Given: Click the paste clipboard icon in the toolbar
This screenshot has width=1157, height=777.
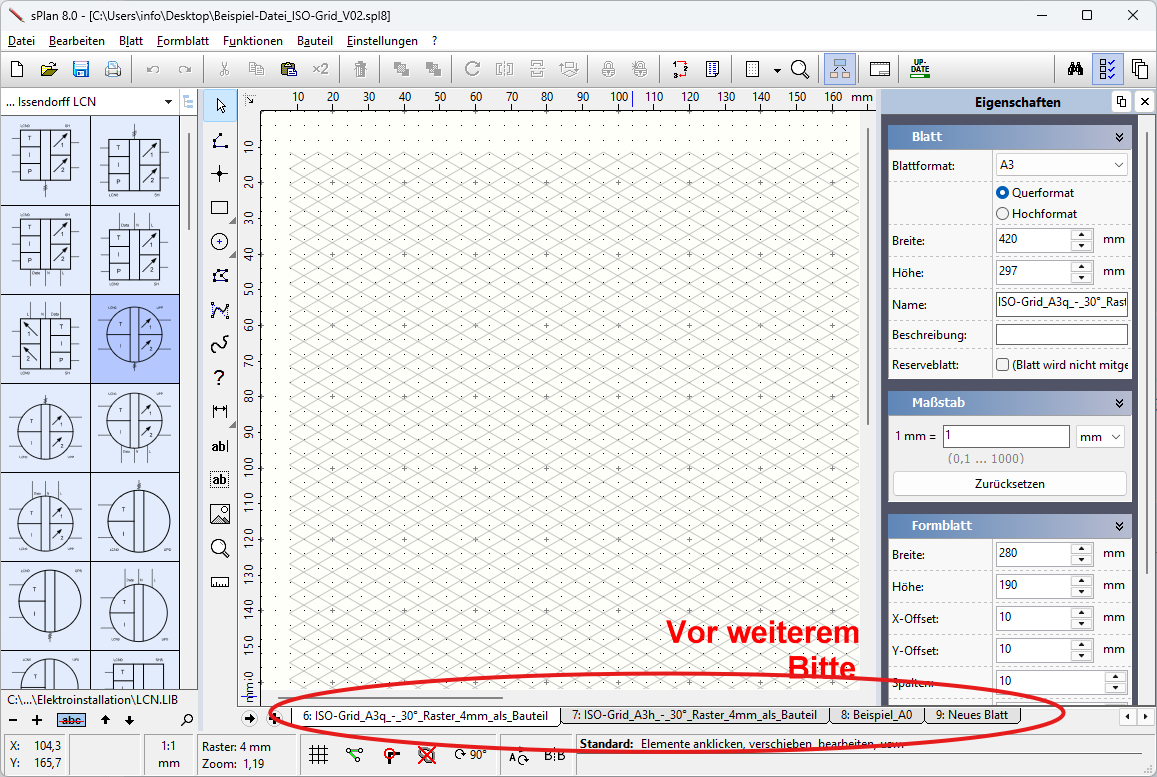Looking at the screenshot, I should pyautogui.click(x=289, y=69).
